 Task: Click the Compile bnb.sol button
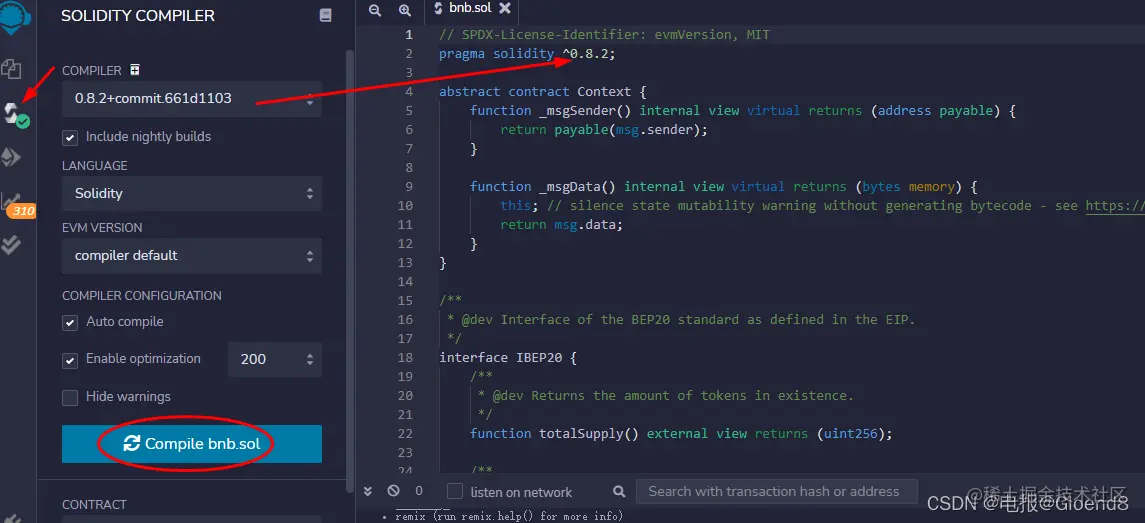coord(192,443)
